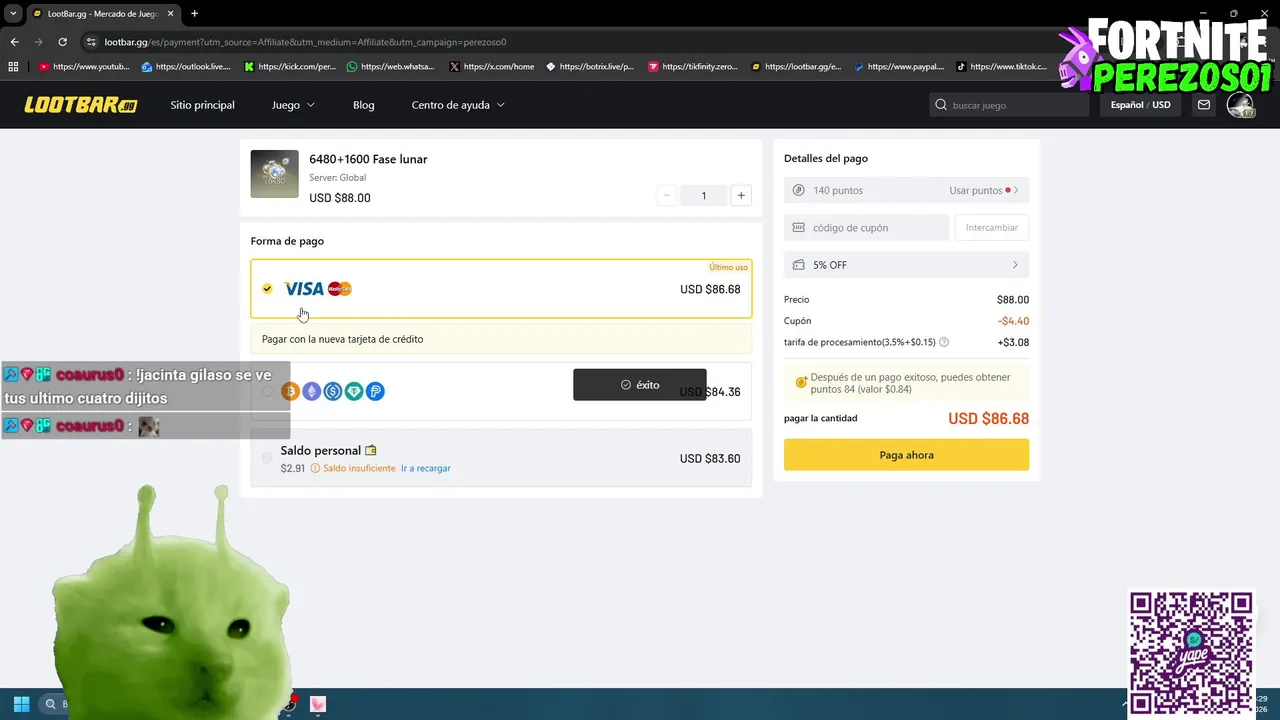Click the 6480+1600 Fase lunar product thumbnail
The height and width of the screenshot is (720, 1280).
(274, 174)
